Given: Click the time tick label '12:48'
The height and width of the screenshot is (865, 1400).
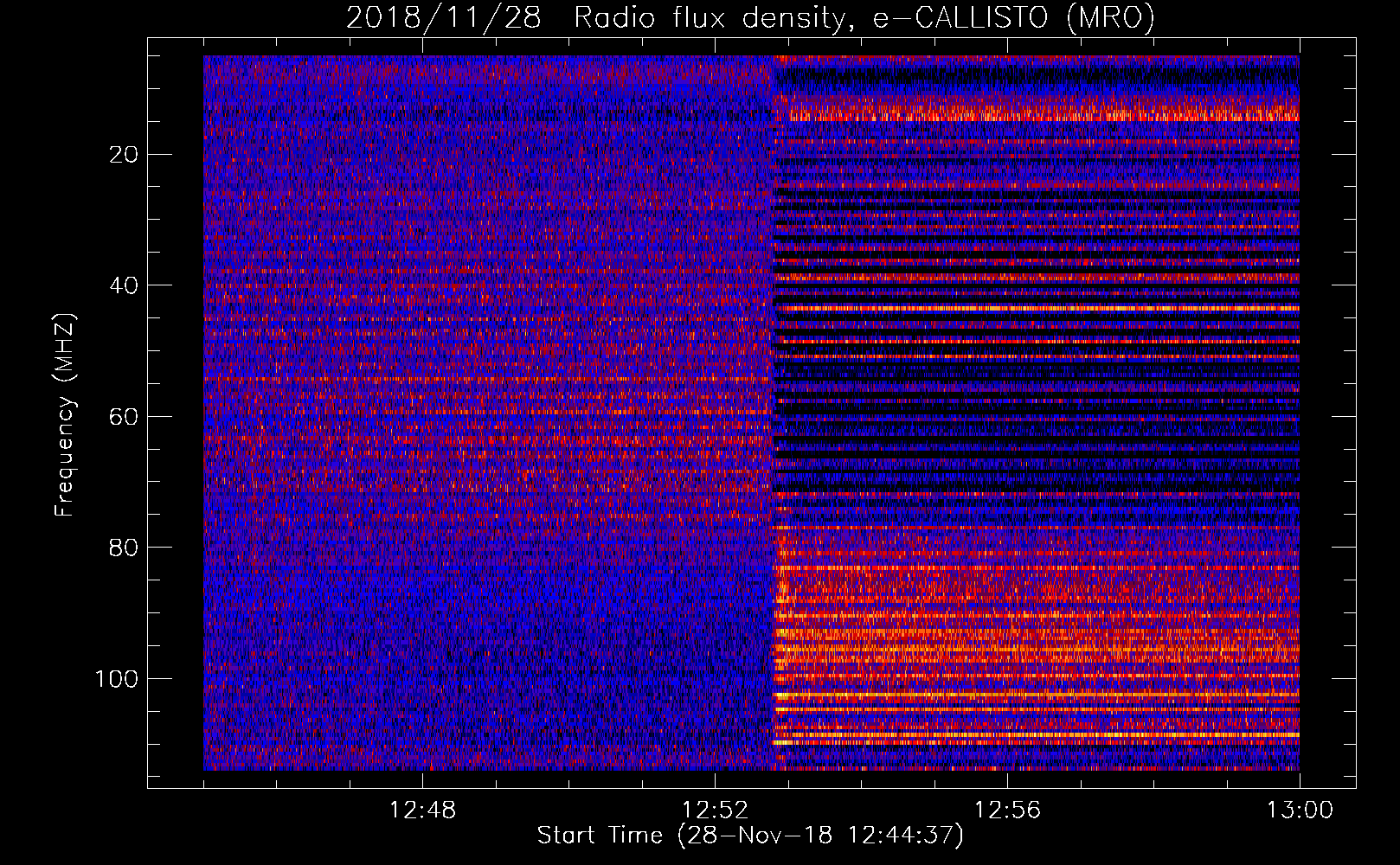Looking at the screenshot, I should [x=422, y=811].
